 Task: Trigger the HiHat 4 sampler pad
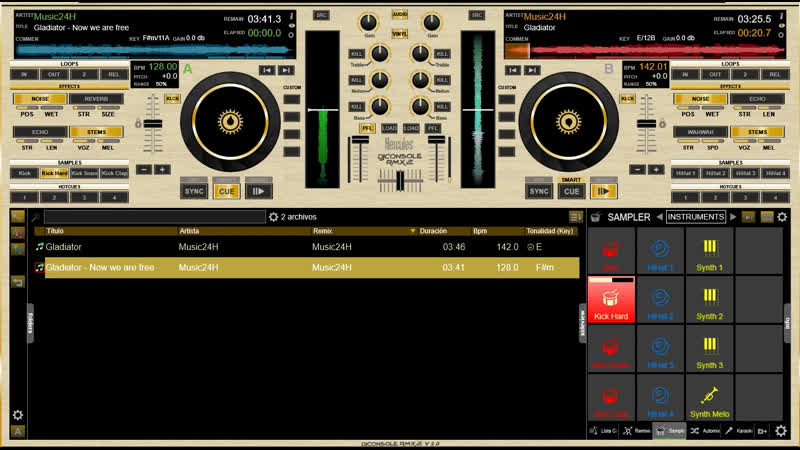click(660, 397)
